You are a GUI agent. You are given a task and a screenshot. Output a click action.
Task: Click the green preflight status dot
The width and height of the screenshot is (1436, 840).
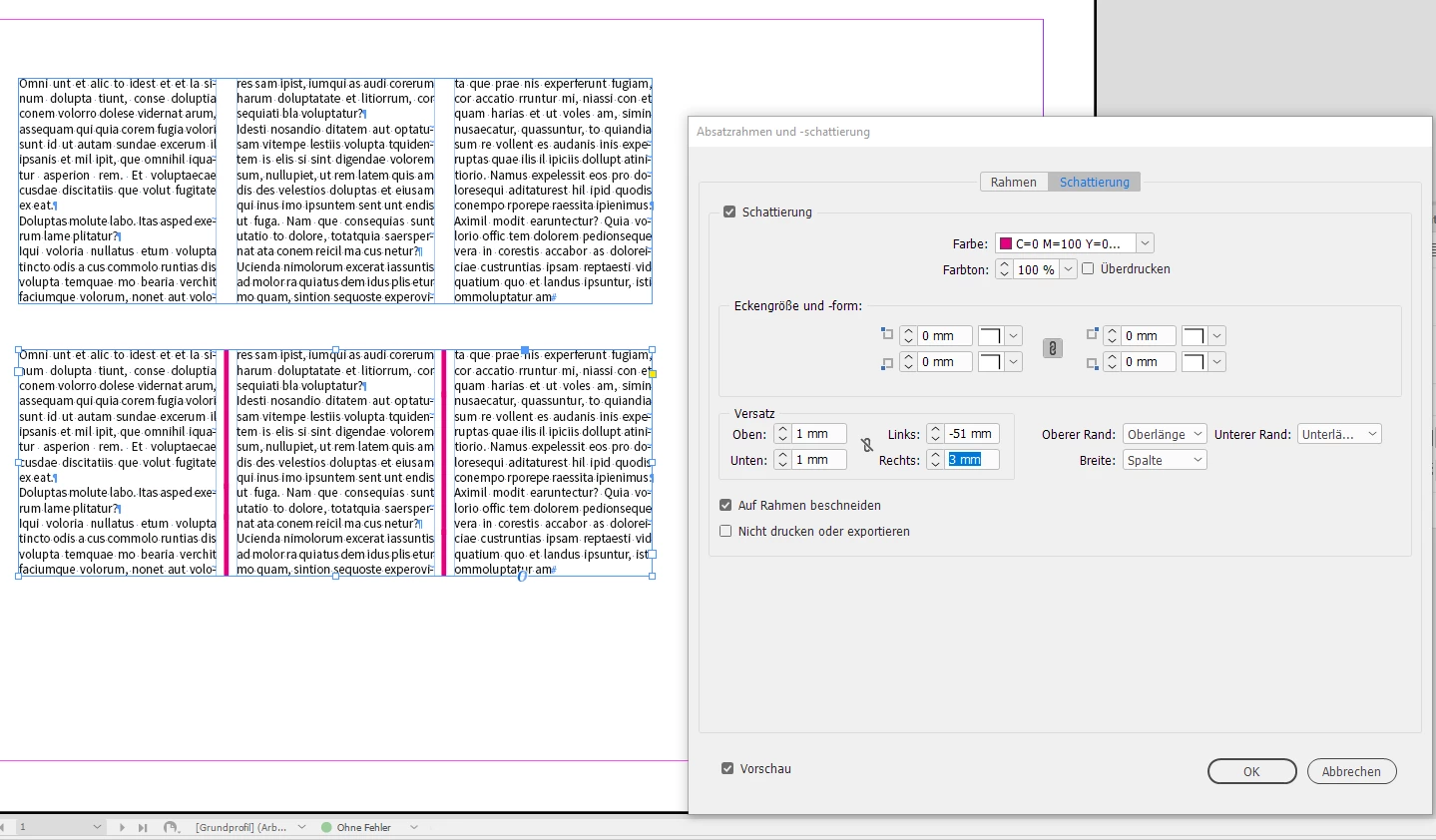point(326,827)
